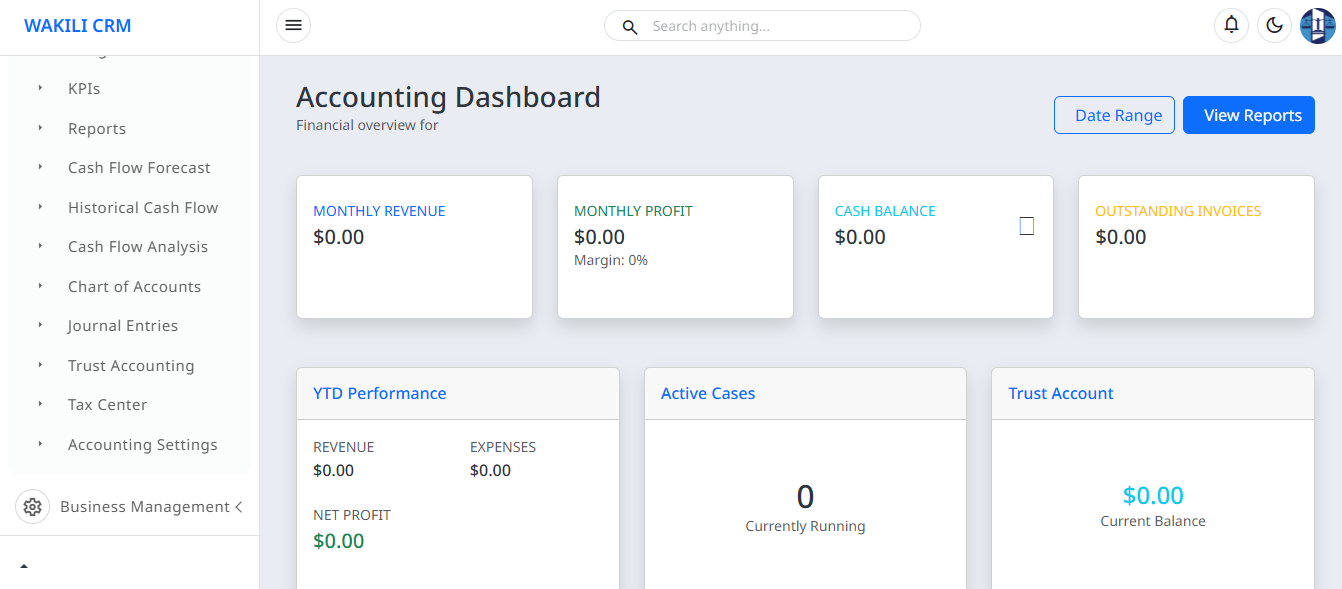Select Journal Entries in sidebar
This screenshot has height=589, width=1342.
click(123, 326)
